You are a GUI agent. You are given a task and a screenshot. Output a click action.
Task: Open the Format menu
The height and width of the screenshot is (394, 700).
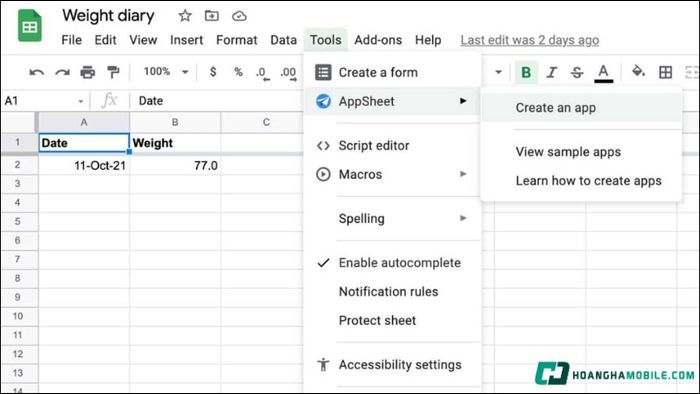click(237, 40)
